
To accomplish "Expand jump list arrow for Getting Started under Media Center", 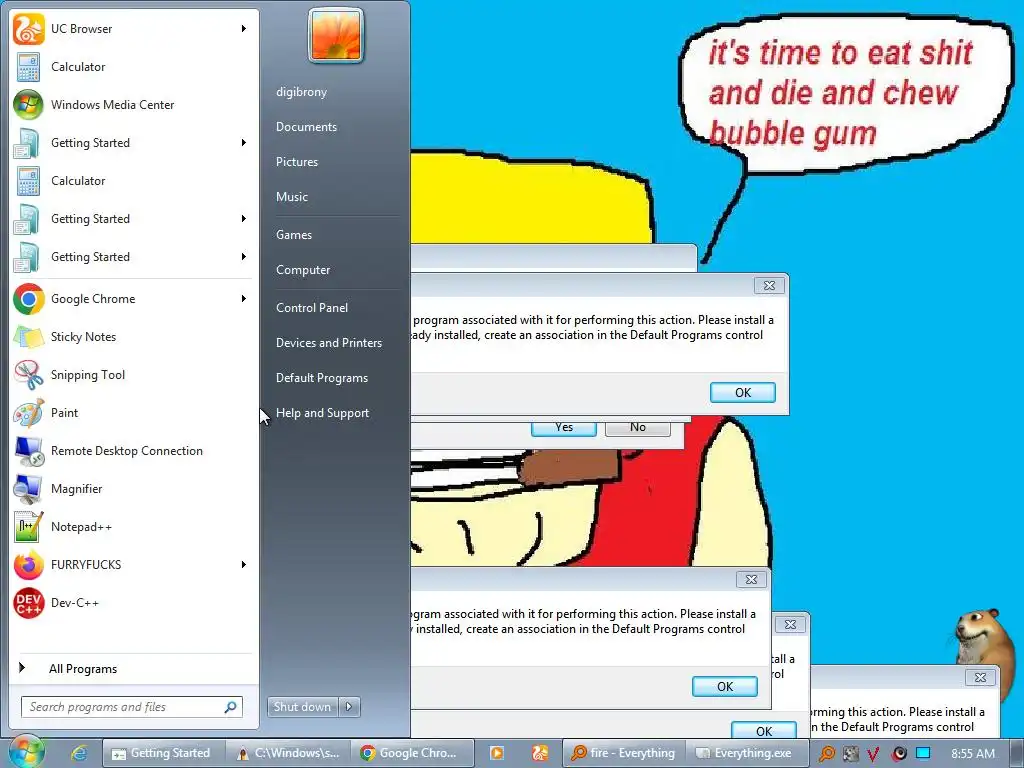I will point(244,142).
